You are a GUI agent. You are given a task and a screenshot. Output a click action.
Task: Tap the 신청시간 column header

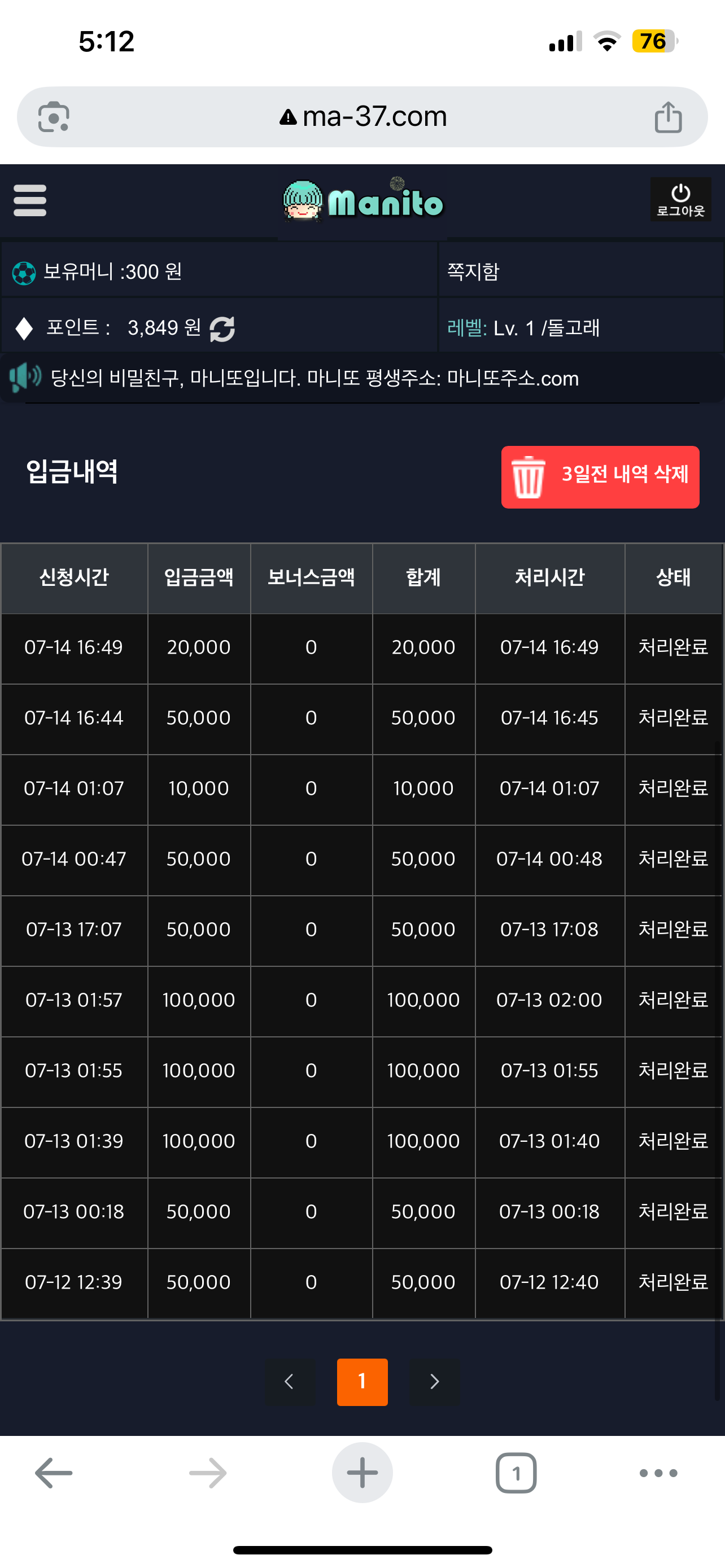pos(75,577)
